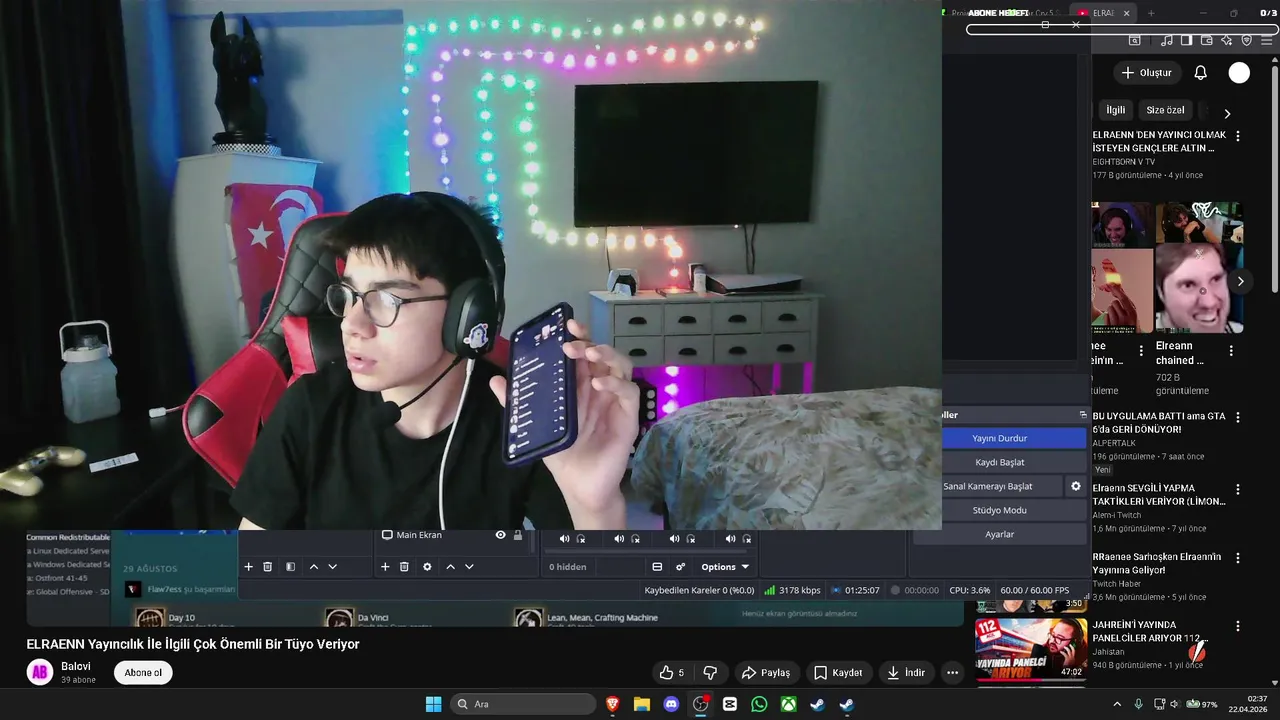Like the video with 5 likes

[672, 673]
